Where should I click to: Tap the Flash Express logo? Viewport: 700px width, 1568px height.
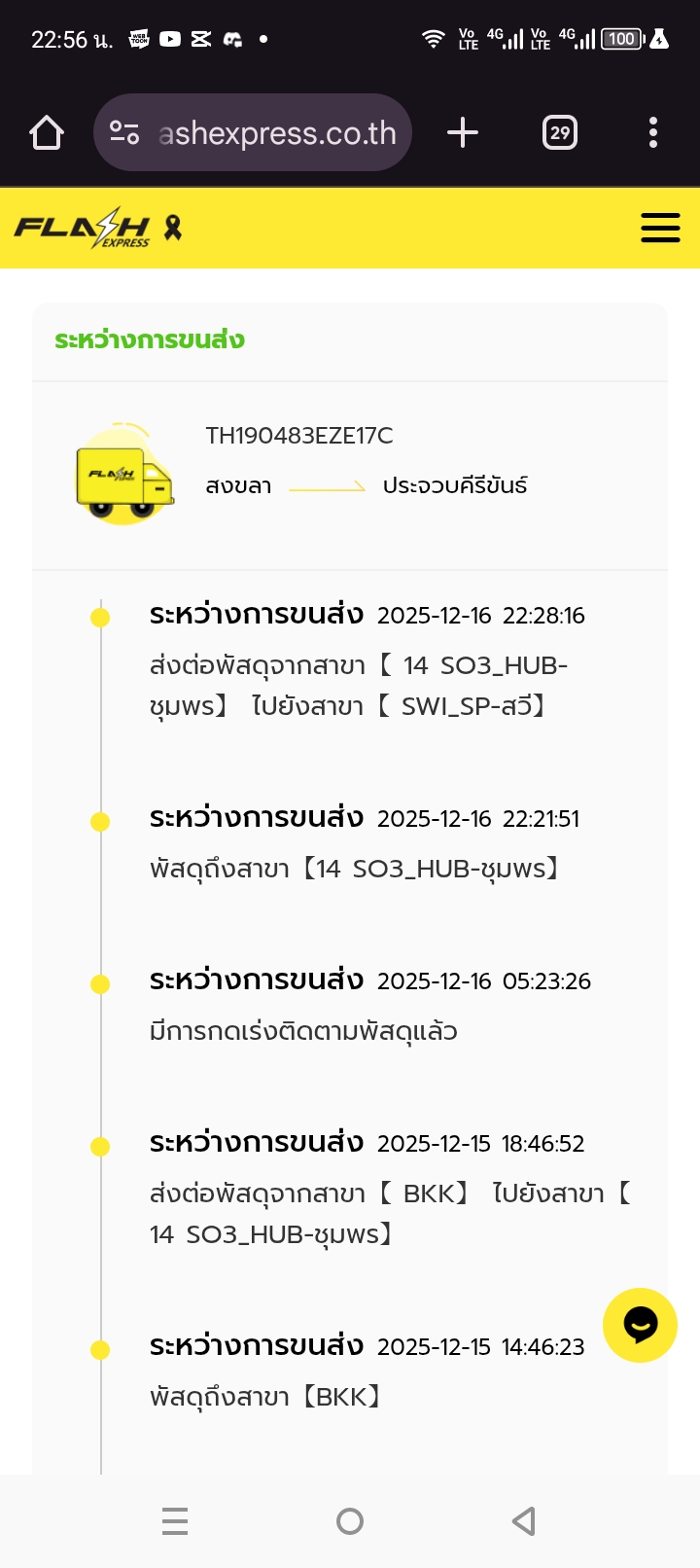tap(83, 229)
